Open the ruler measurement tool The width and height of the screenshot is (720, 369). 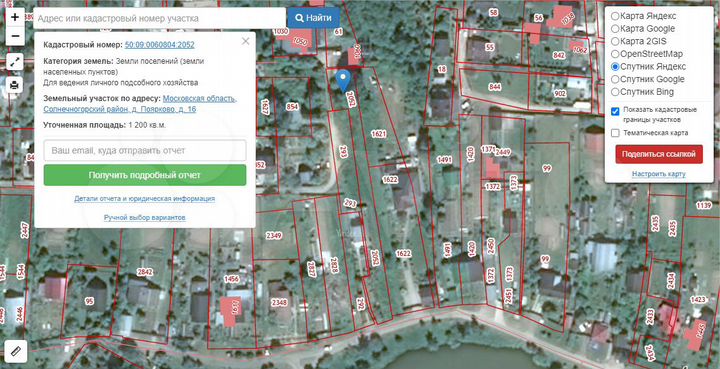point(16,352)
